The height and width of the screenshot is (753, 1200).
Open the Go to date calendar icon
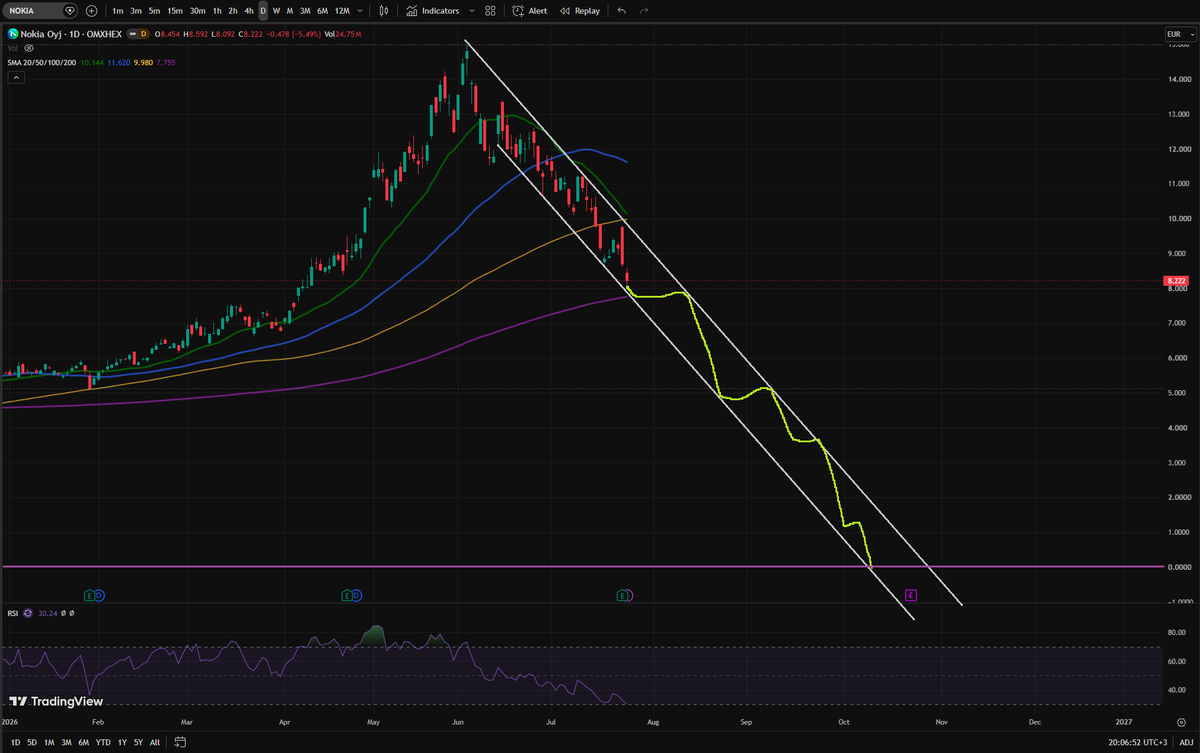pos(181,742)
